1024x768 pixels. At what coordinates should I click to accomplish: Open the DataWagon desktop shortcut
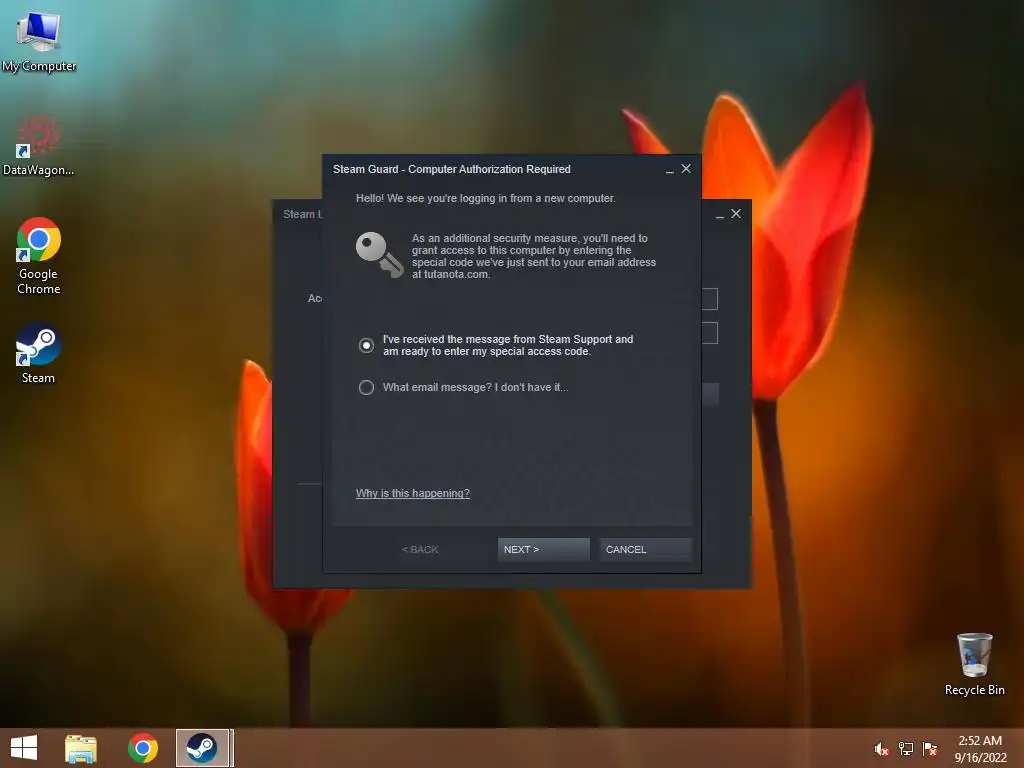pos(39,145)
